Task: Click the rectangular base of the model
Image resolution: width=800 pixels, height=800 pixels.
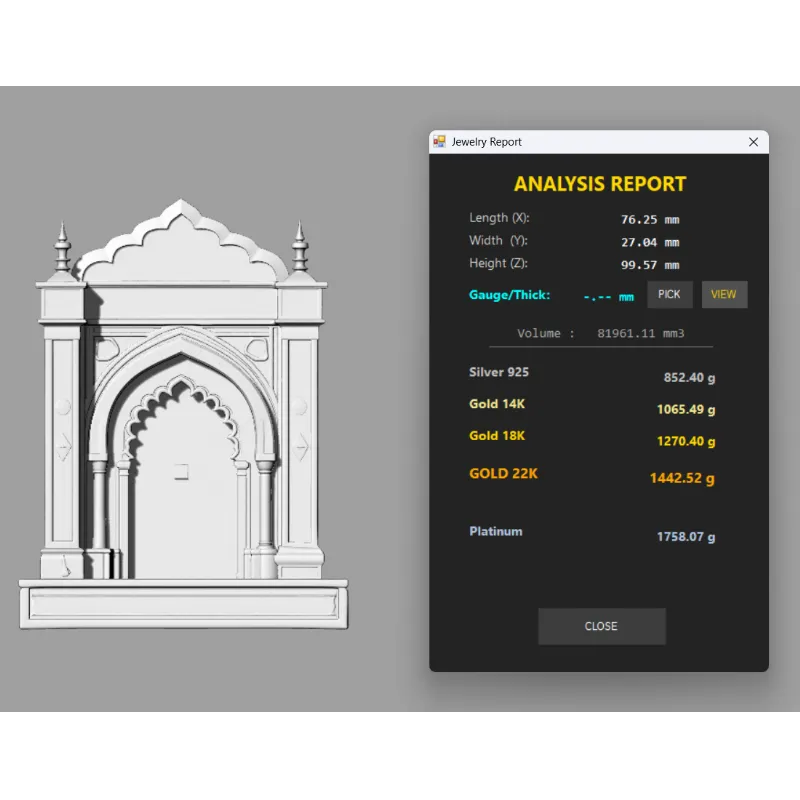Action: 183,605
